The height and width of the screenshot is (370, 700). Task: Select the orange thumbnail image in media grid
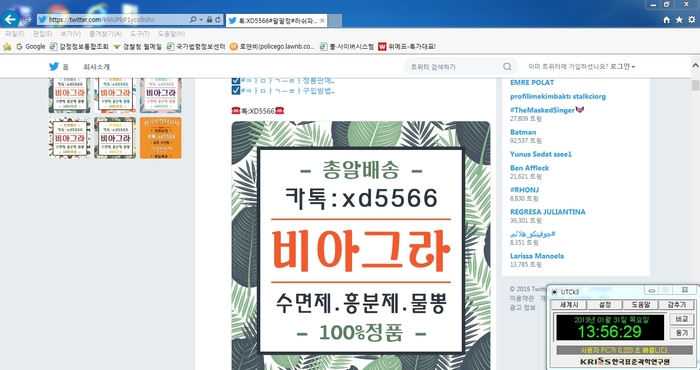pyautogui.click(x=161, y=138)
